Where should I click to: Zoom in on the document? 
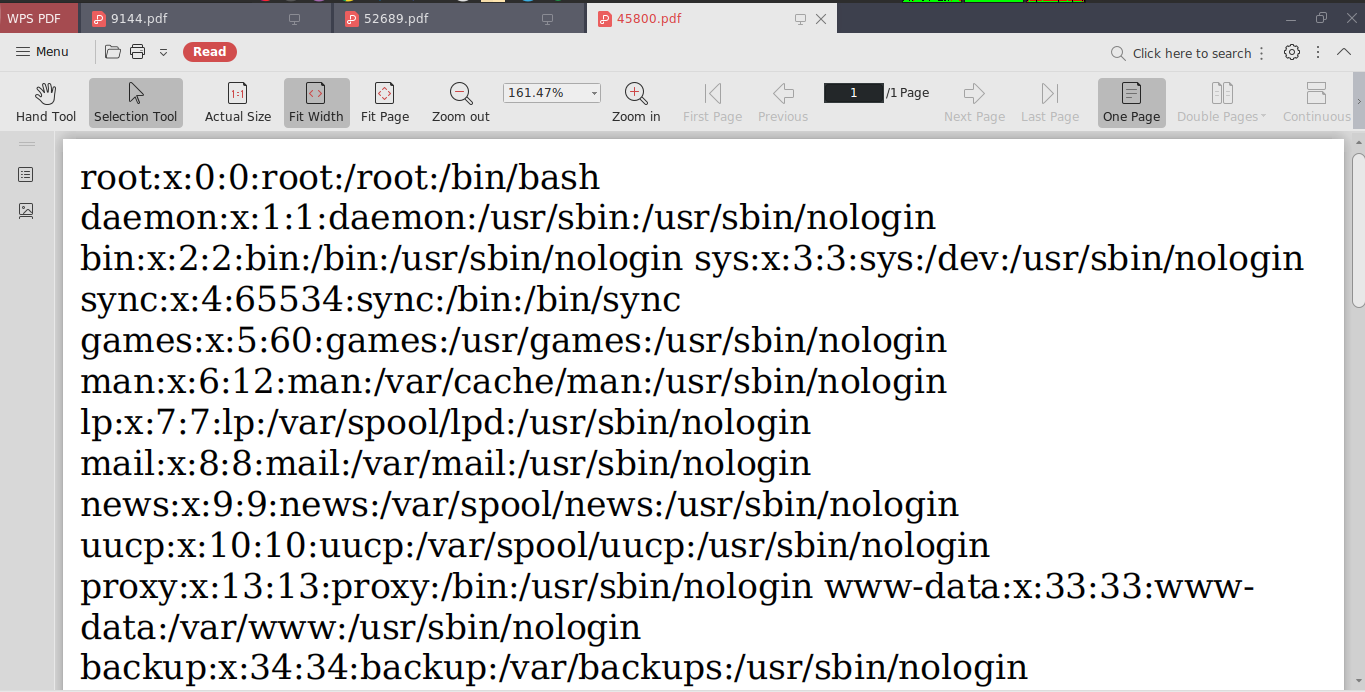pyautogui.click(x=635, y=100)
